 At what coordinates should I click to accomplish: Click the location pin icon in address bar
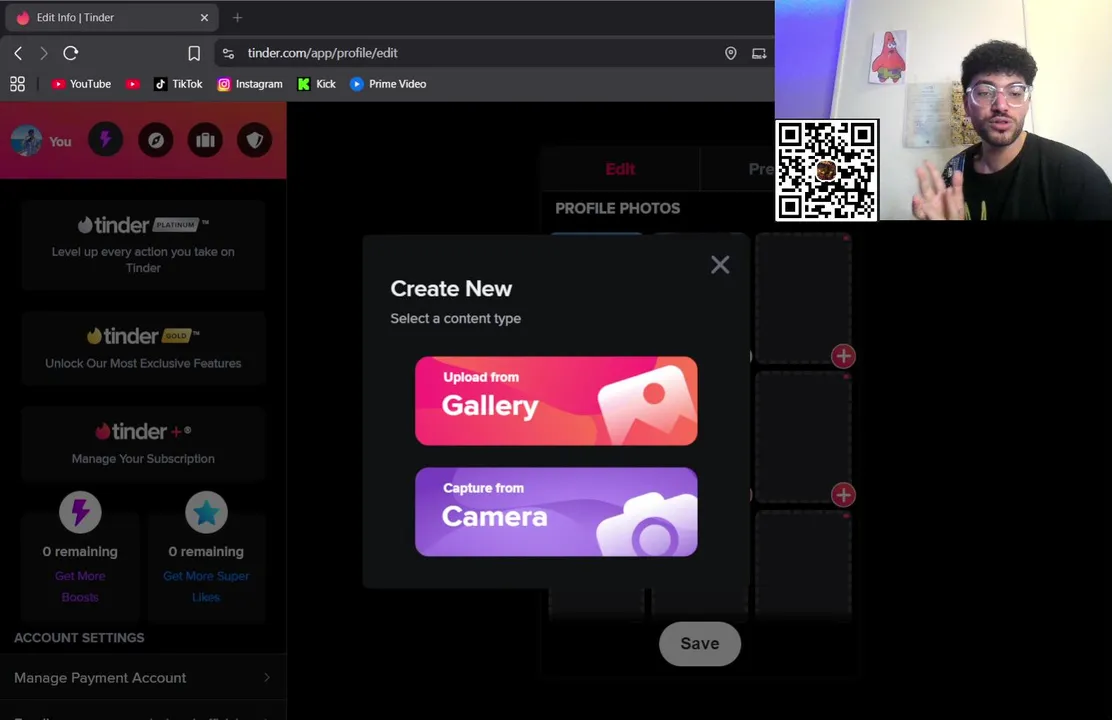point(730,53)
